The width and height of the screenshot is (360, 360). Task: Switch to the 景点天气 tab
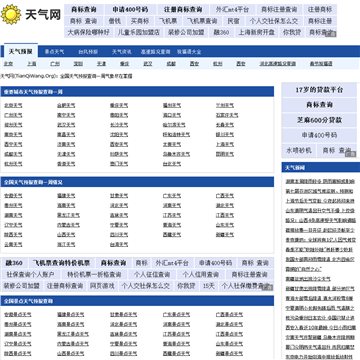coord(55,52)
